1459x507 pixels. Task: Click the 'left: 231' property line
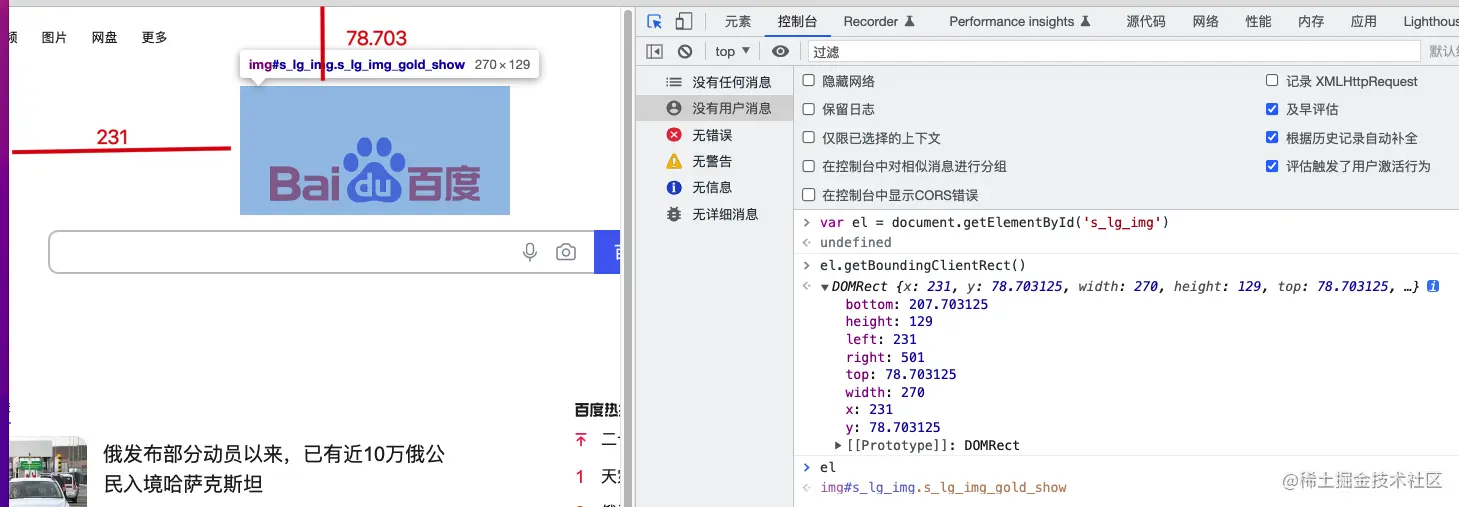881,339
